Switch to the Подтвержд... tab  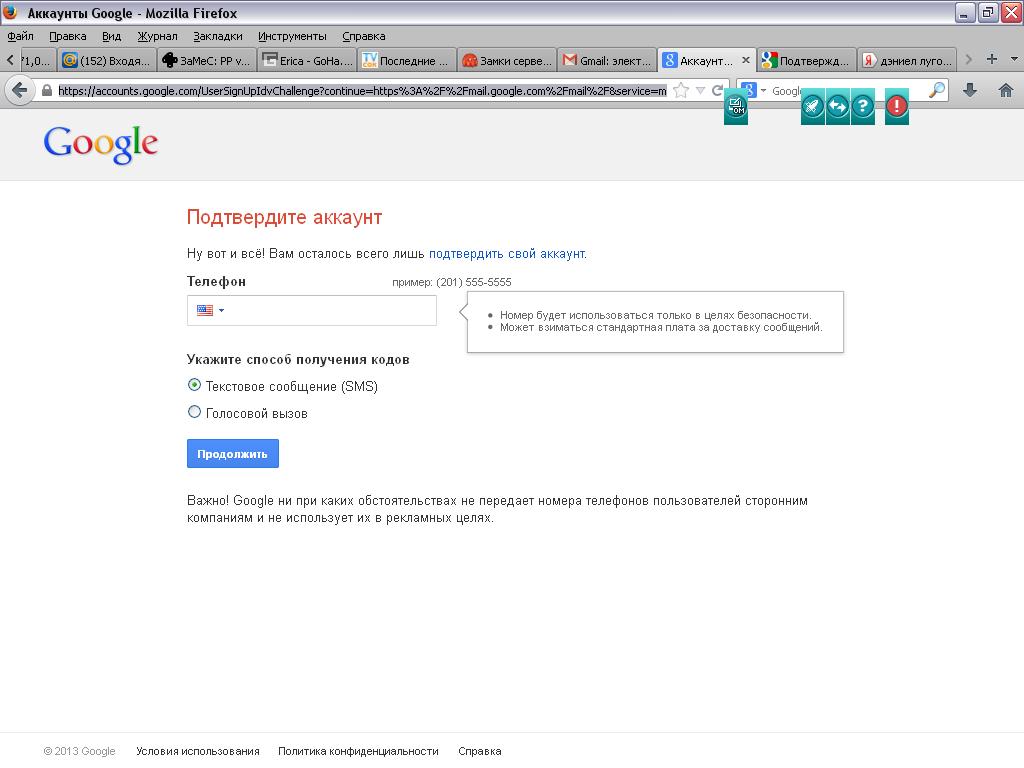(x=807, y=60)
